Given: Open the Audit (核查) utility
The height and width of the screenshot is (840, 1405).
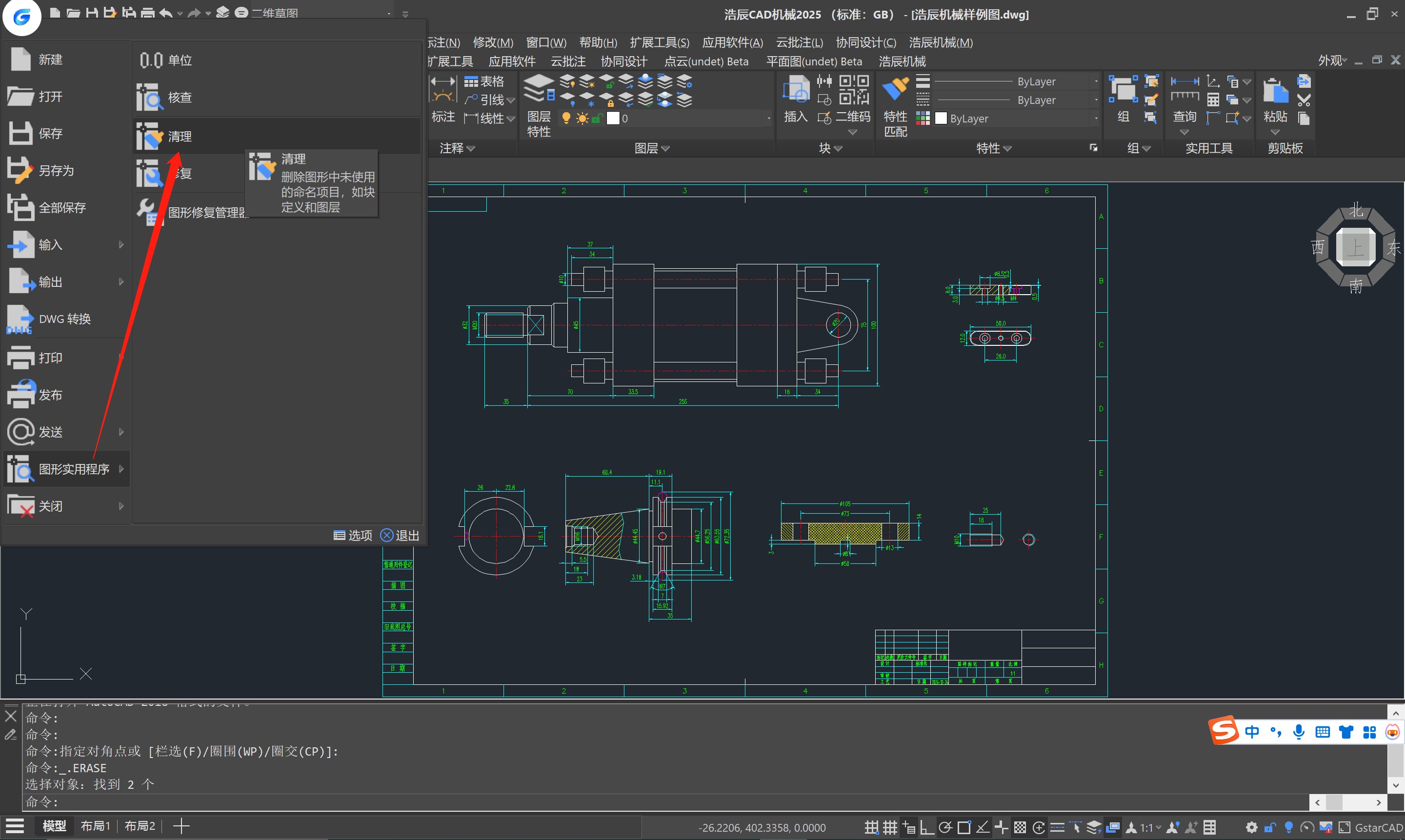Looking at the screenshot, I should [x=179, y=98].
